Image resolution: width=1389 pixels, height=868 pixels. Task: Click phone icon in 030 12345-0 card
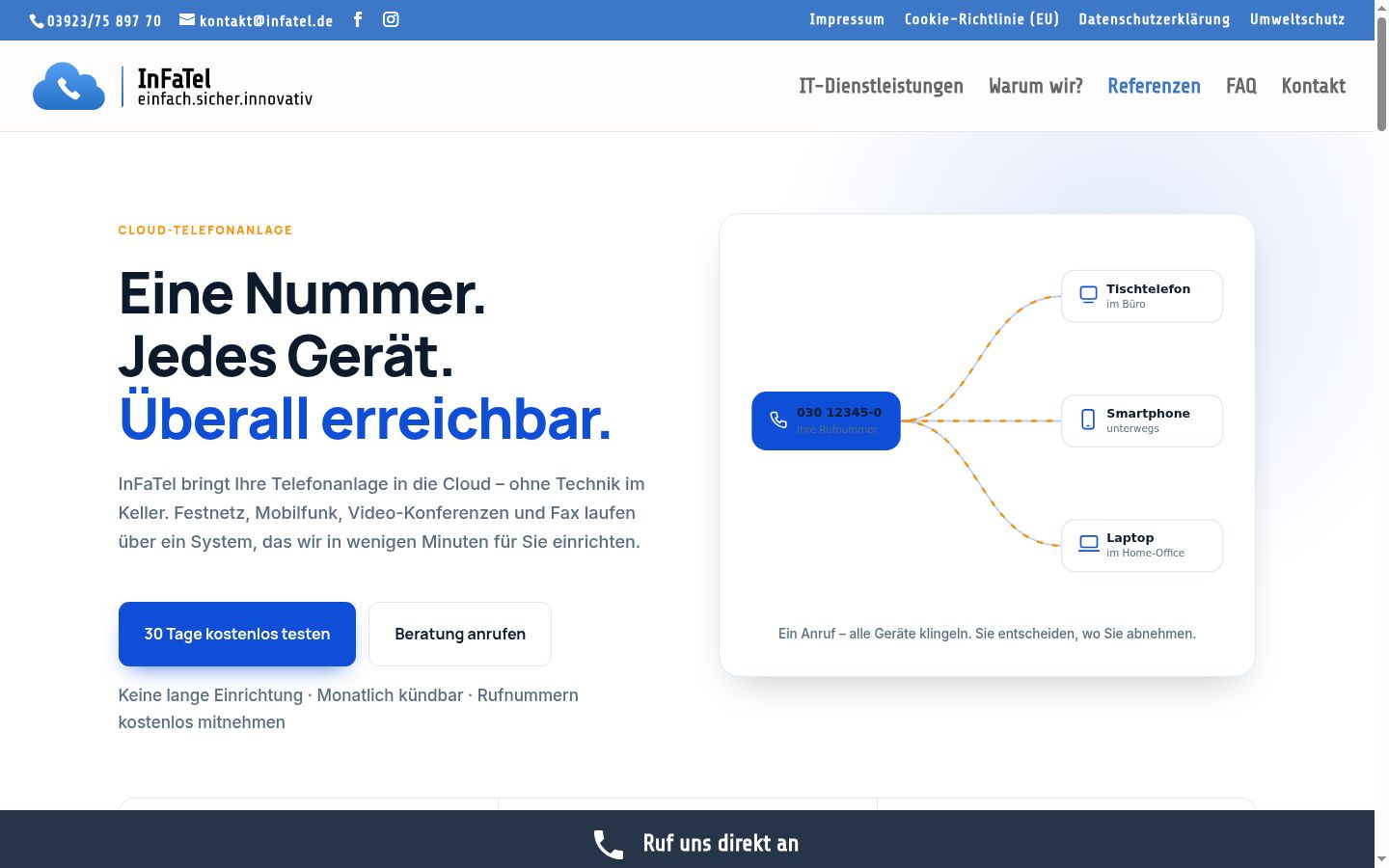[x=778, y=420]
